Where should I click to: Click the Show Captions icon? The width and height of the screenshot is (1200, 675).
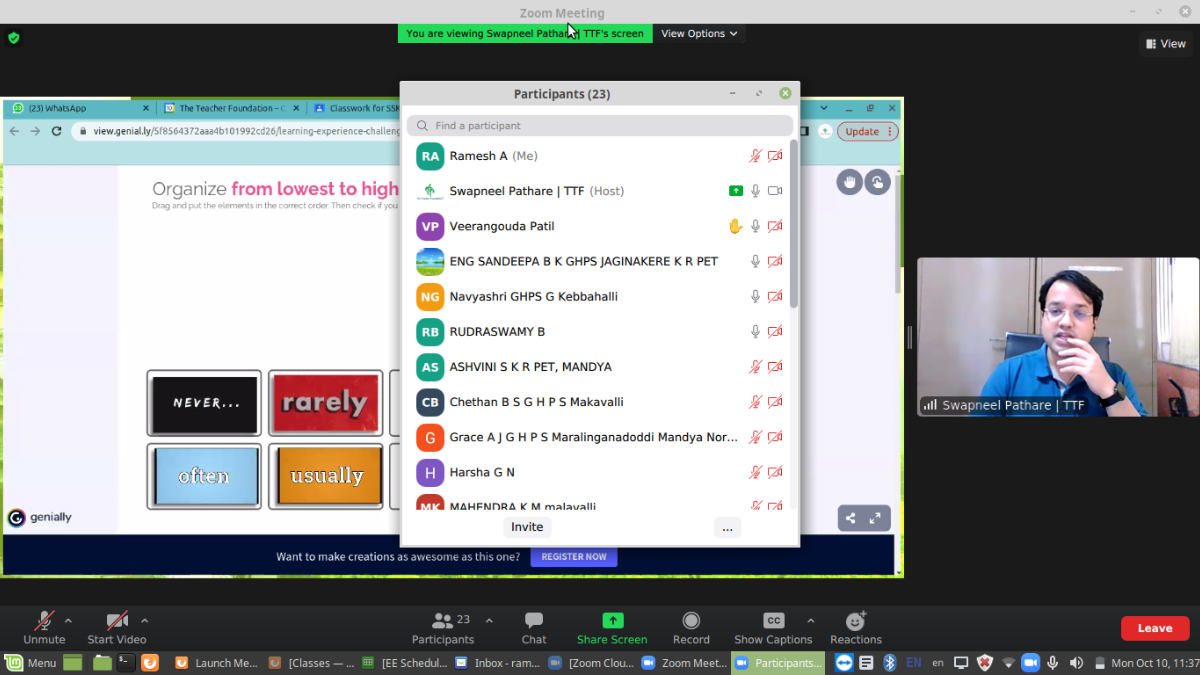pos(773,621)
